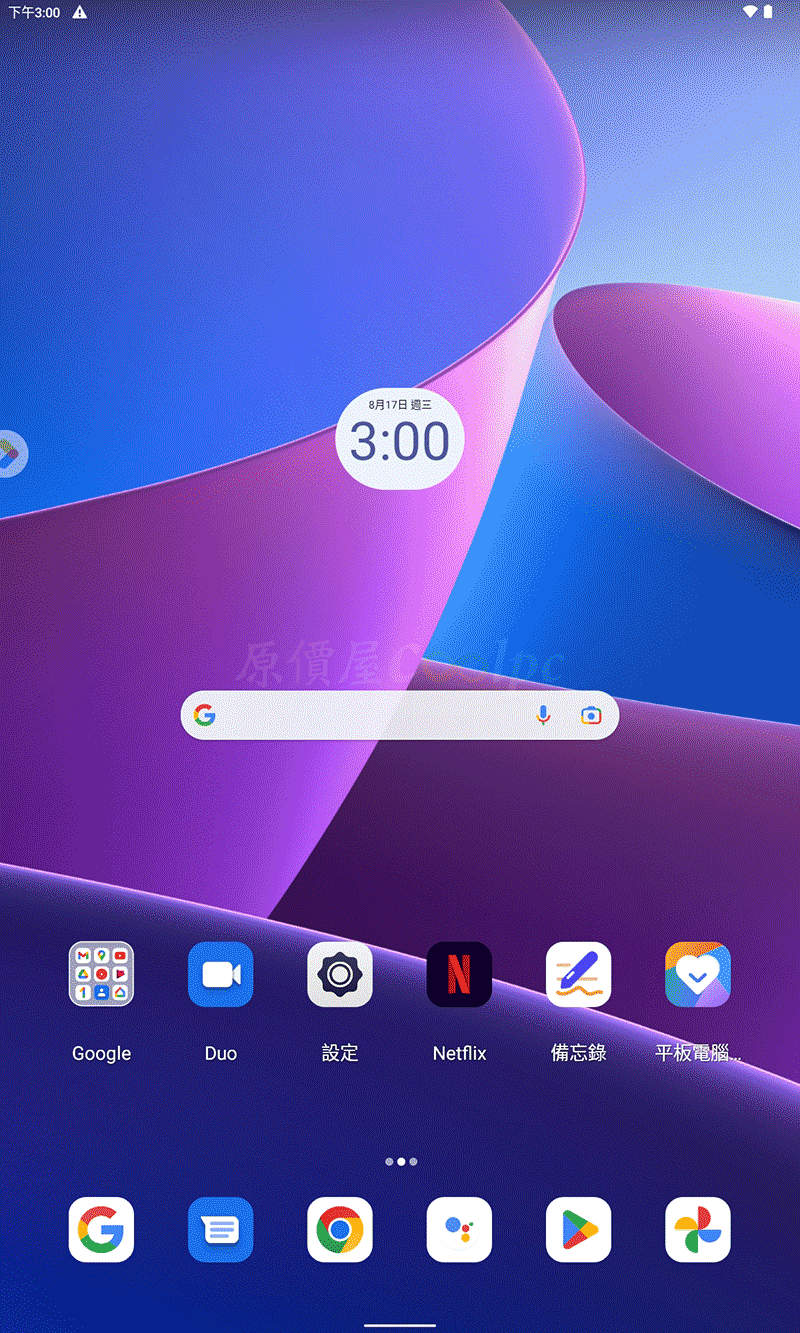800x1333 pixels.
Task: Open the 設定 settings app
Action: click(340, 974)
